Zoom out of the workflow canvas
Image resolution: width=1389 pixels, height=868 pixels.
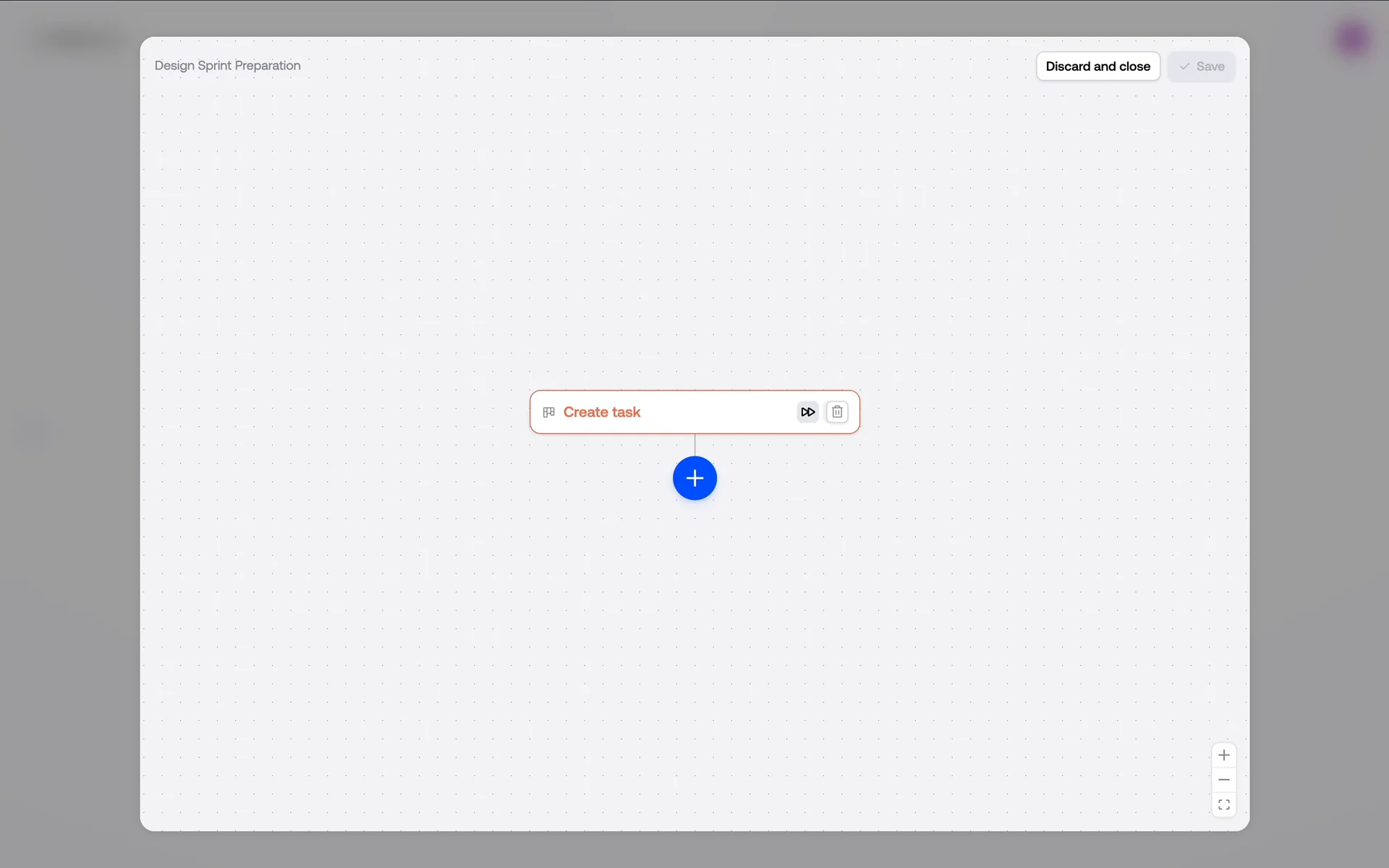[x=1223, y=780]
